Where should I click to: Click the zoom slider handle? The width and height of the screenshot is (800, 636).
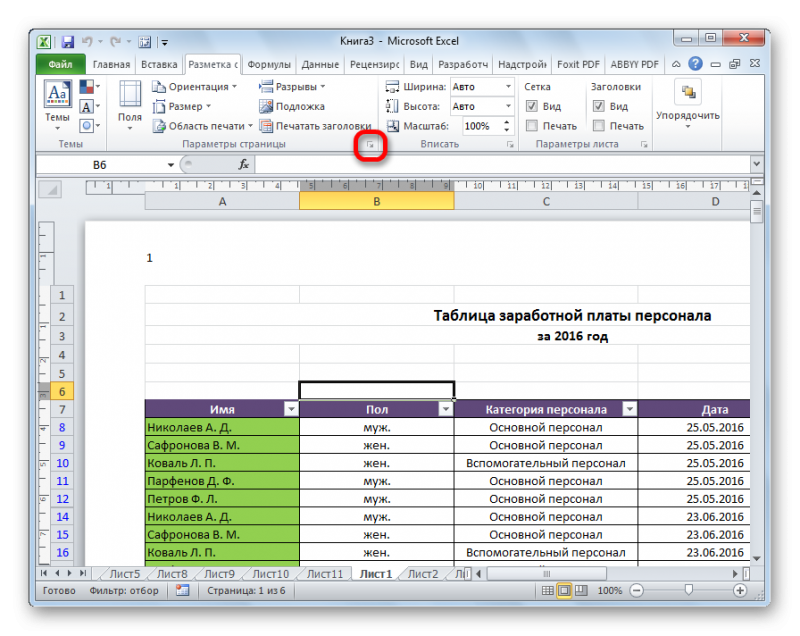[688, 590]
